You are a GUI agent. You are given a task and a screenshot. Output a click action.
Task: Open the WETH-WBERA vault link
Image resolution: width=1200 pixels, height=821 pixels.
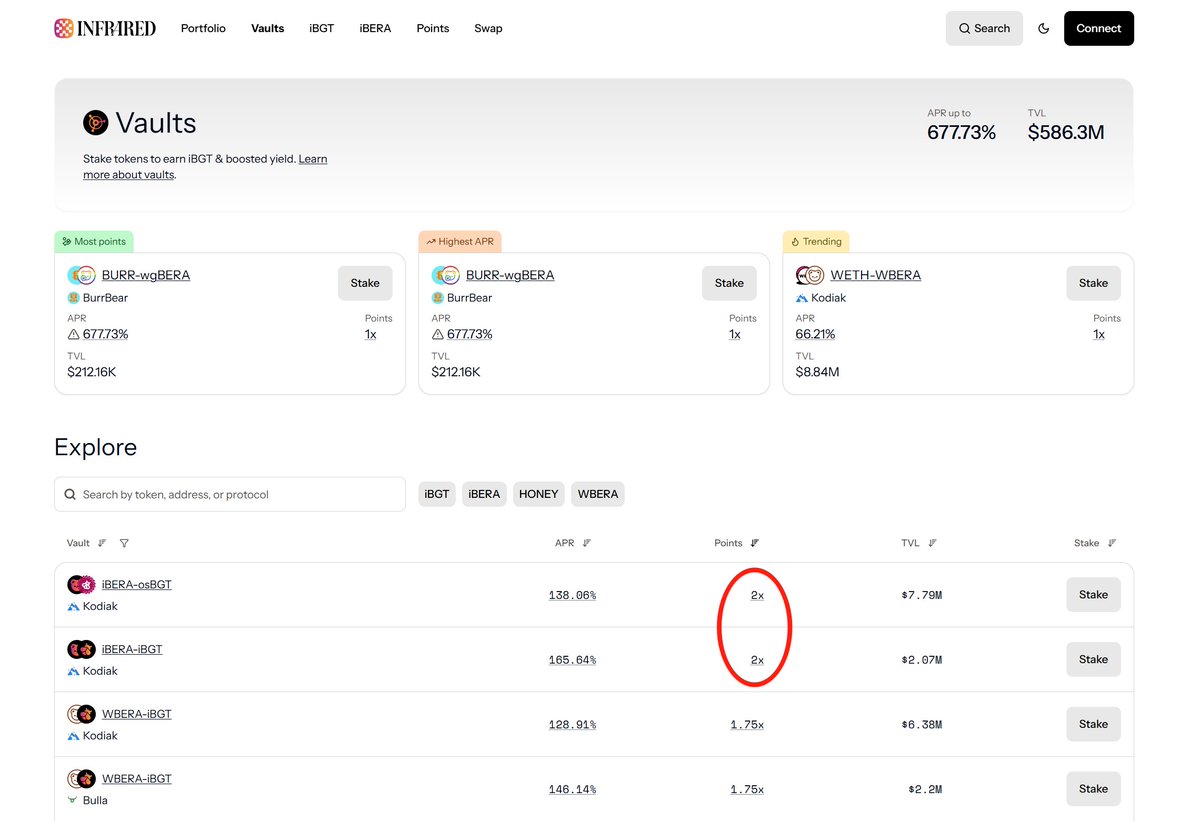876,275
